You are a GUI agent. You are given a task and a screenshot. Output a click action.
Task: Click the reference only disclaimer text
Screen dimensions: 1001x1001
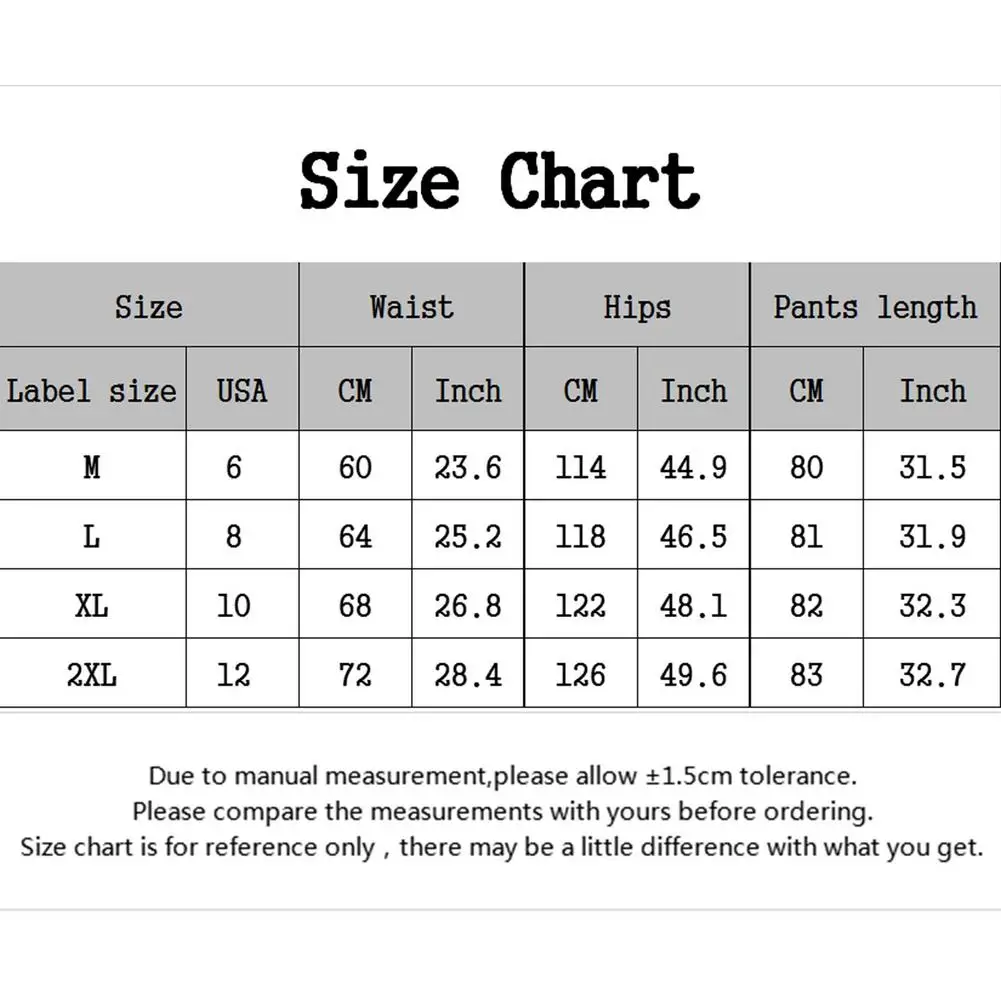502,847
